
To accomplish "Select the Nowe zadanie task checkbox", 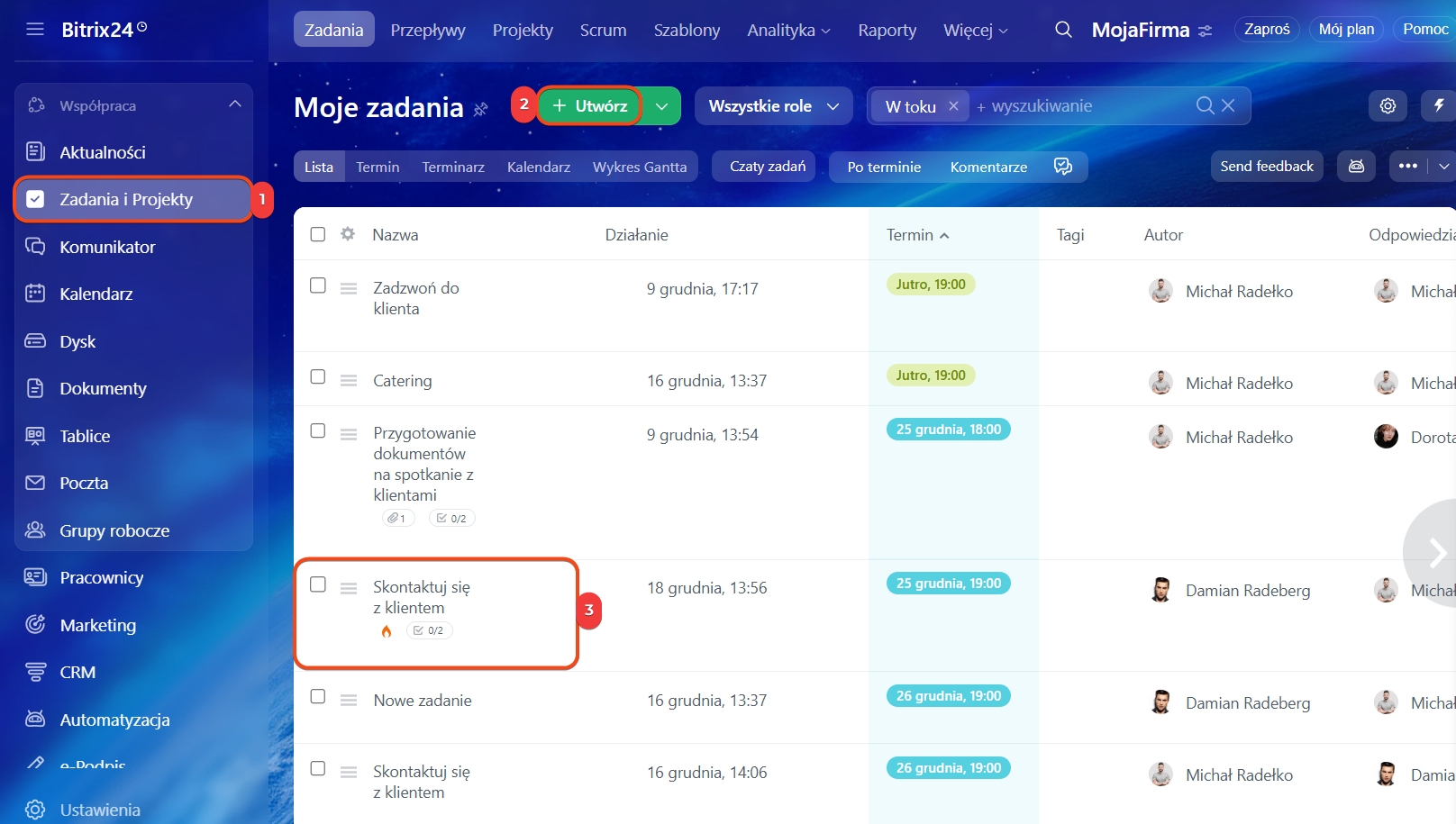I will pyautogui.click(x=318, y=696).
